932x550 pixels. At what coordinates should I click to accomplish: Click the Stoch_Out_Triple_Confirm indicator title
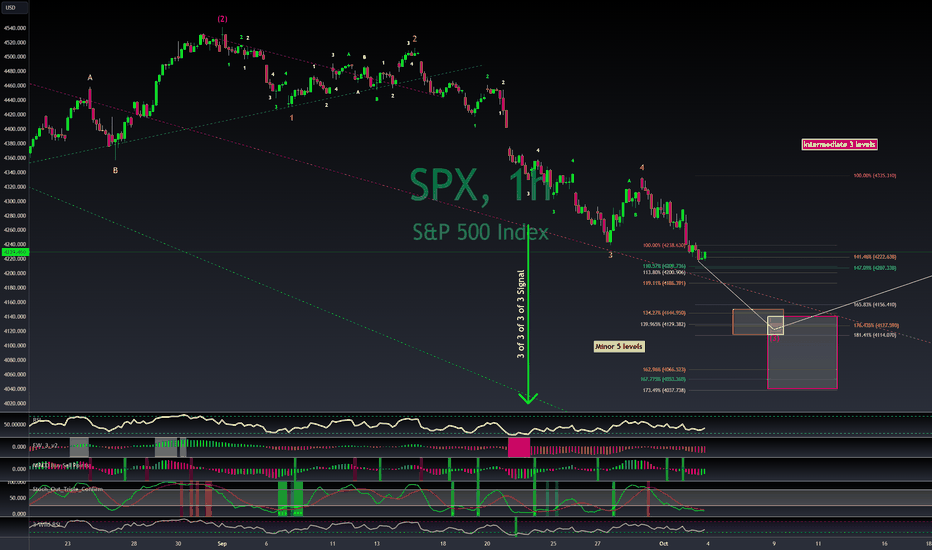[68, 489]
